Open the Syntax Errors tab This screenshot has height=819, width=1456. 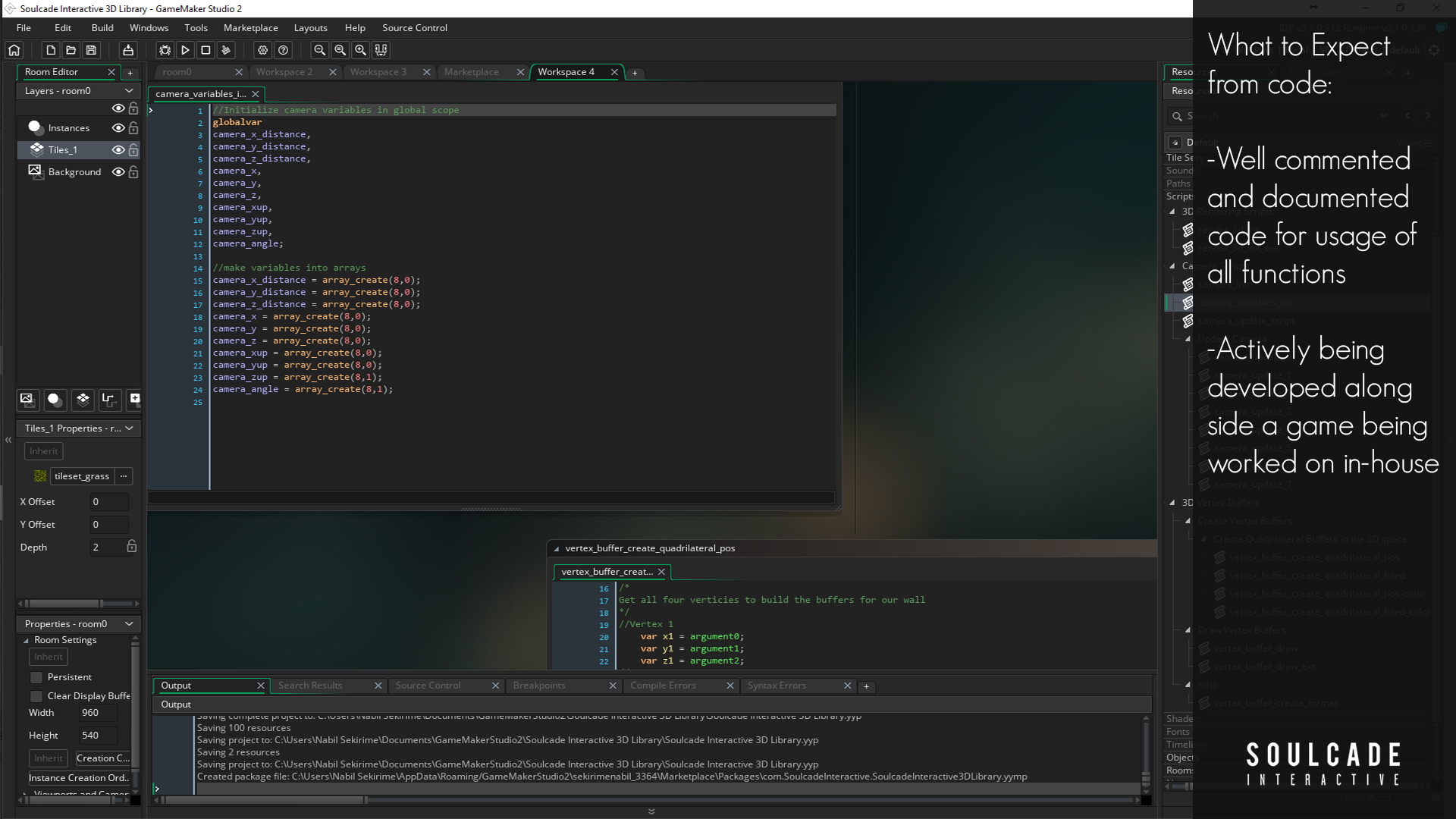(x=777, y=686)
